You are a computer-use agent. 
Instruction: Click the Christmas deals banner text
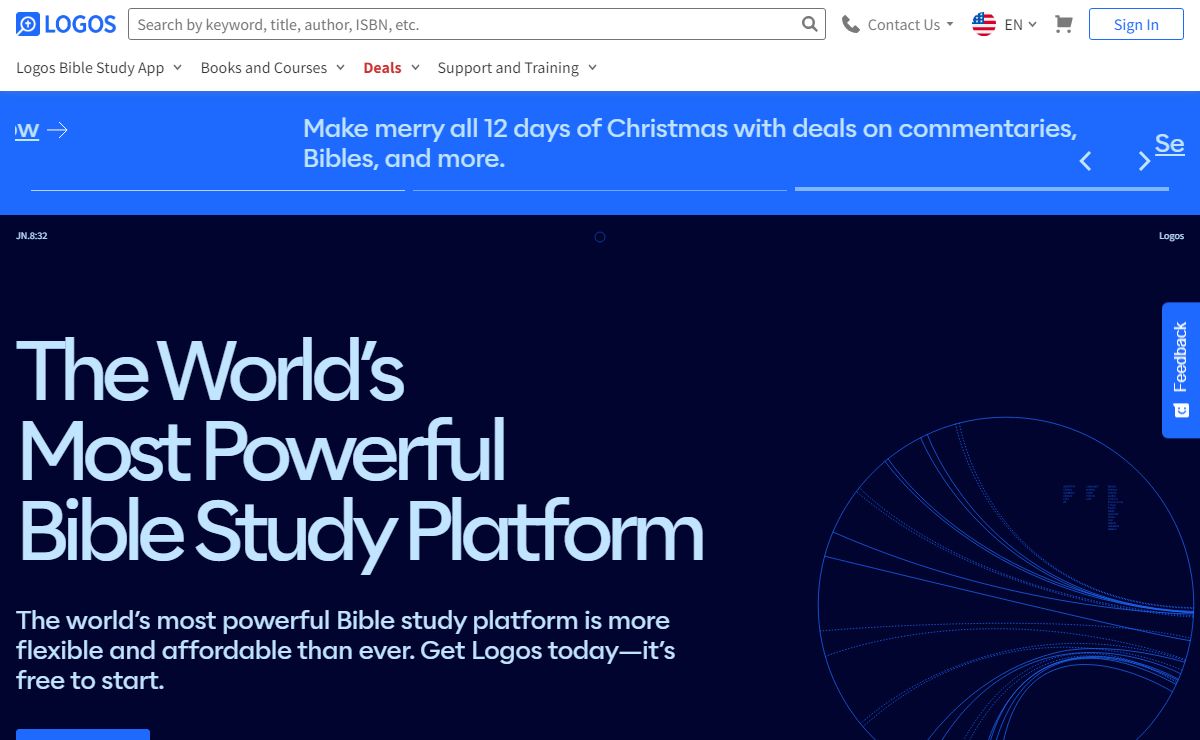(690, 143)
